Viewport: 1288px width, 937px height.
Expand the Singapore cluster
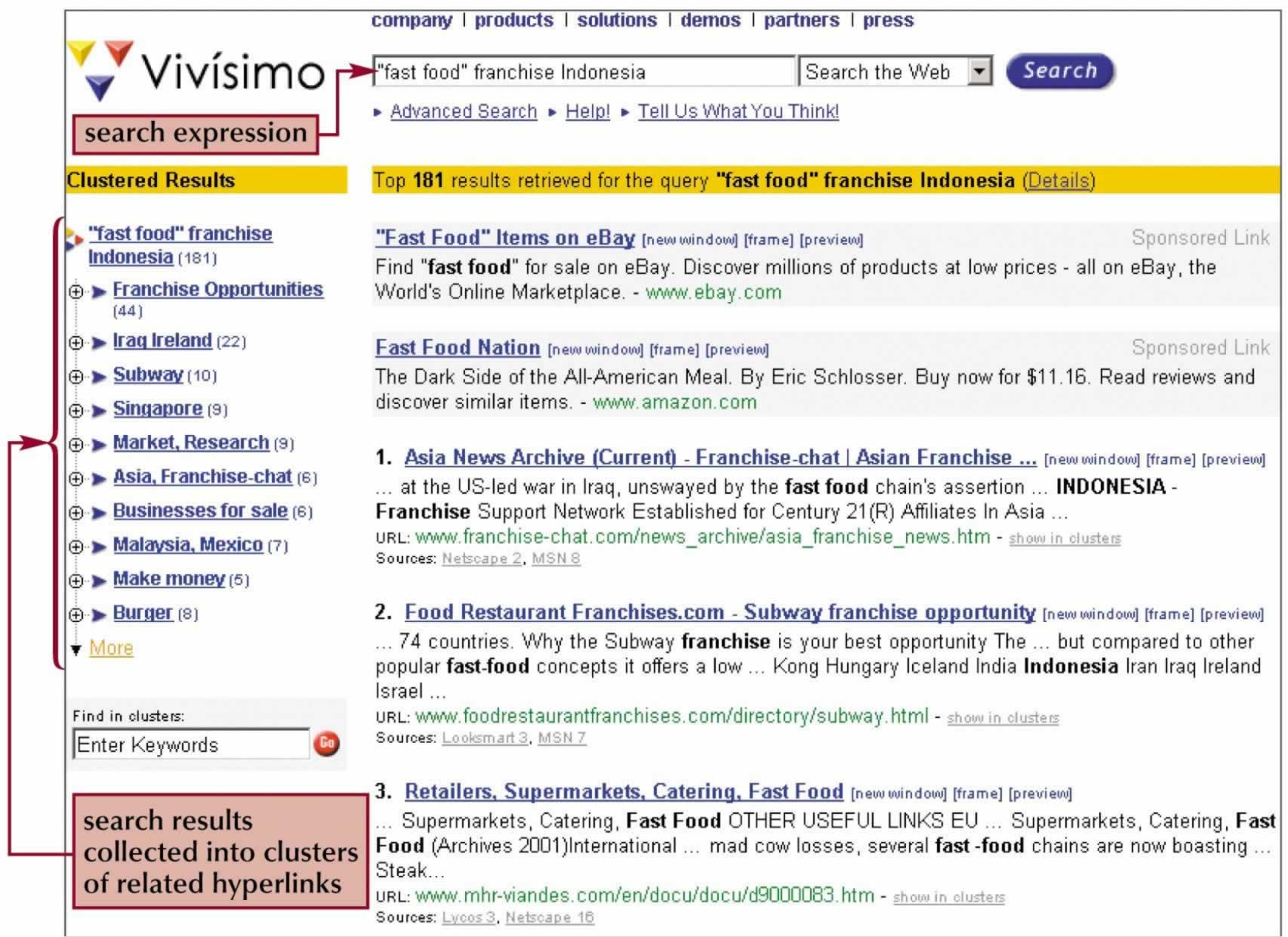(x=76, y=411)
